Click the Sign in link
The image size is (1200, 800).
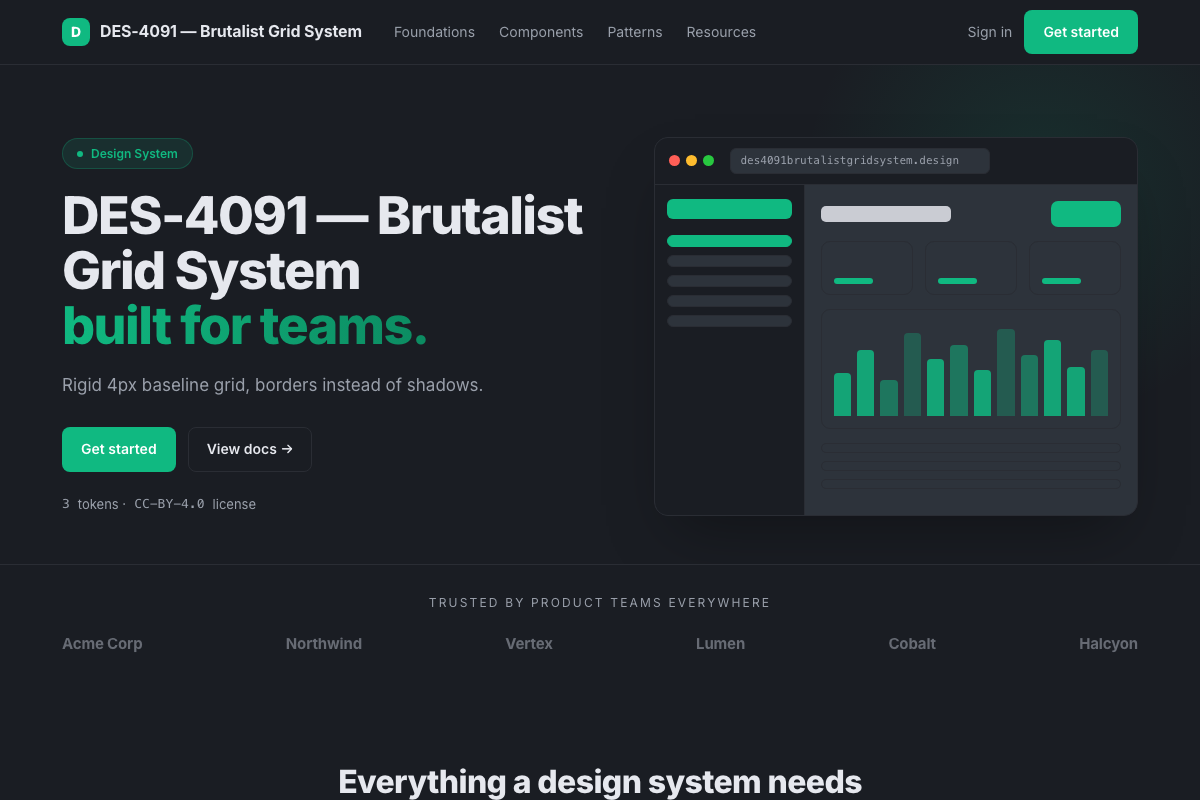click(x=990, y=32)
